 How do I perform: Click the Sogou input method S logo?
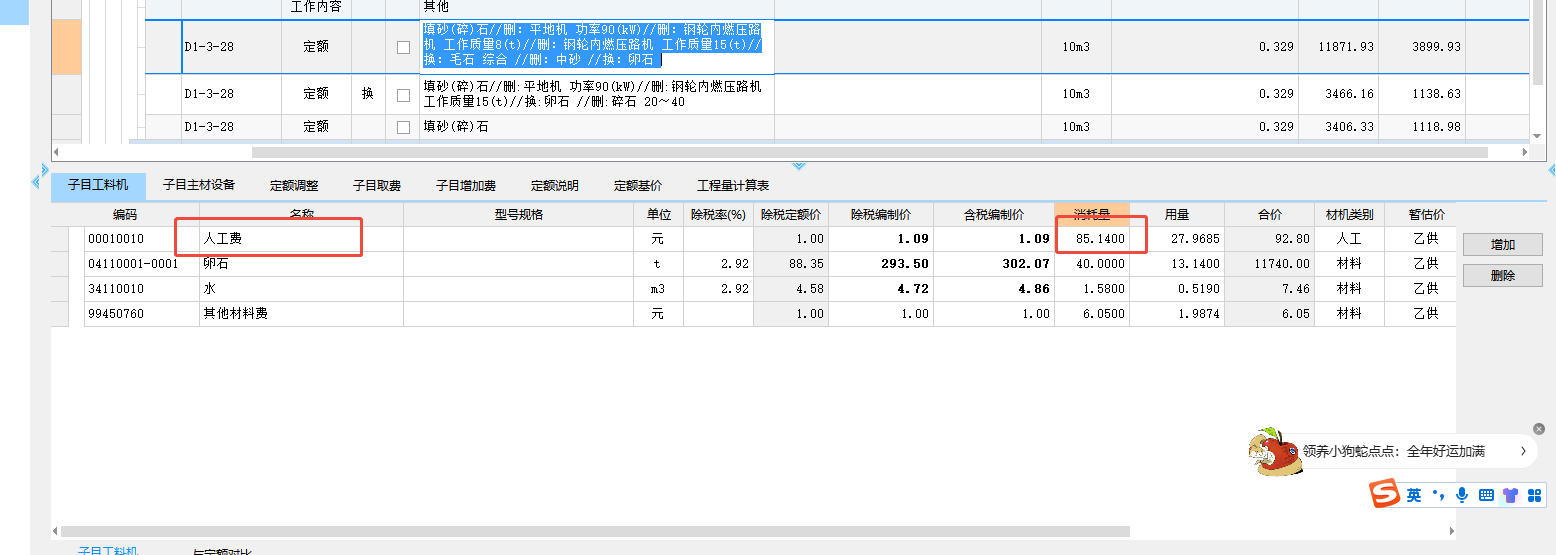pyautogui.click(x=1385, y=494)
